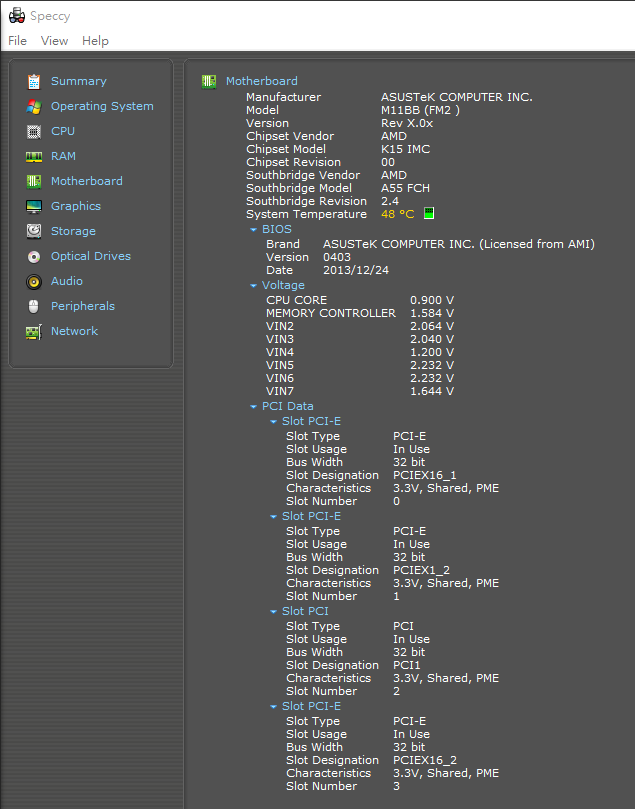Collapse the Voltage section arrow

pos(253,286)
